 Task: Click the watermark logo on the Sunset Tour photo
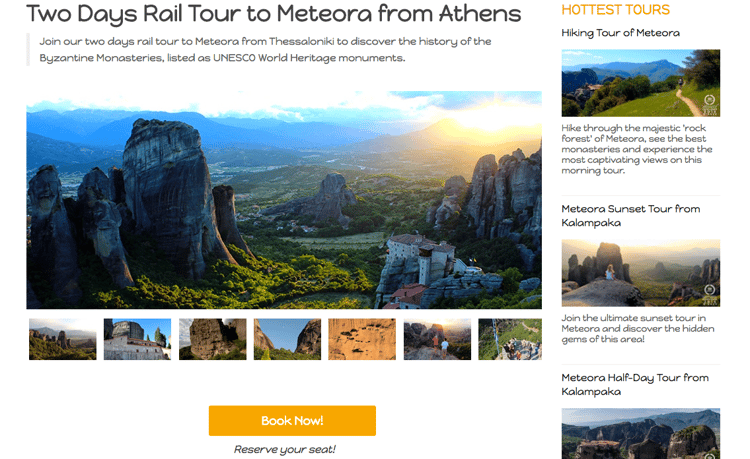(710, 290)
